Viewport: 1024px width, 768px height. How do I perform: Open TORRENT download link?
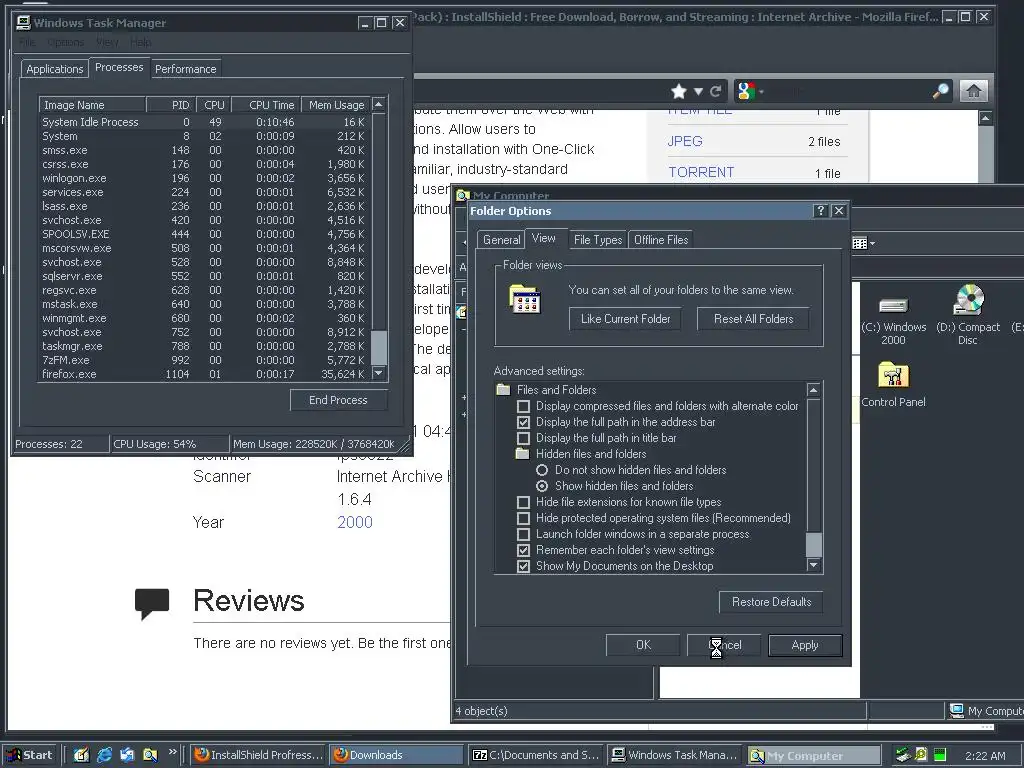click(x=701, y=172)
